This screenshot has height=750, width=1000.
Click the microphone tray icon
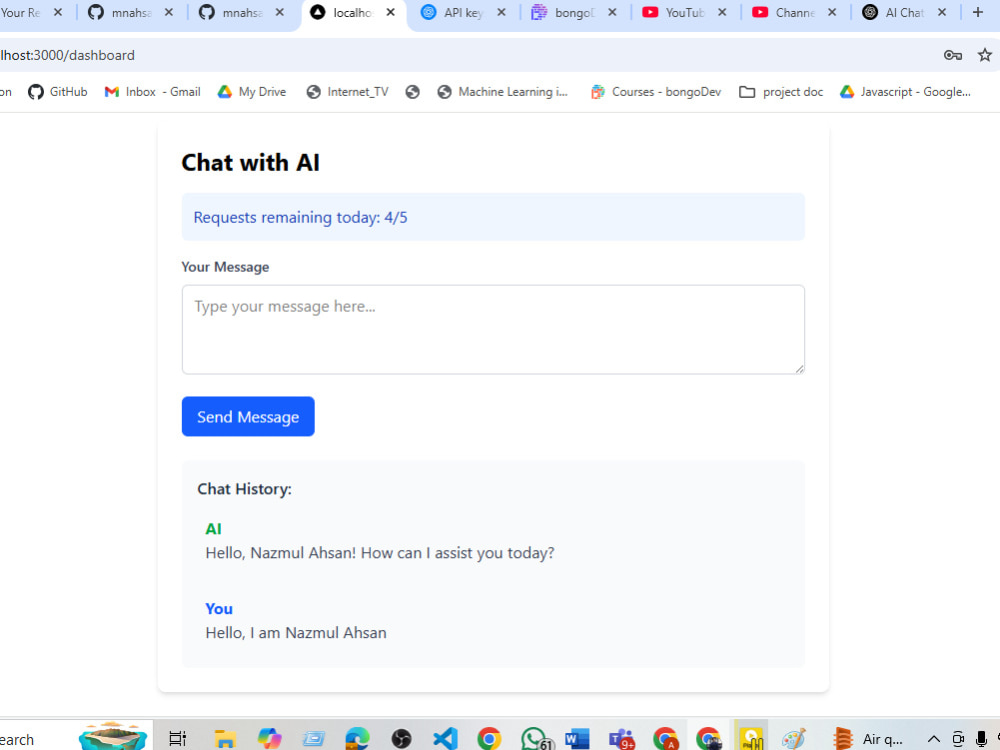point(982,739)
